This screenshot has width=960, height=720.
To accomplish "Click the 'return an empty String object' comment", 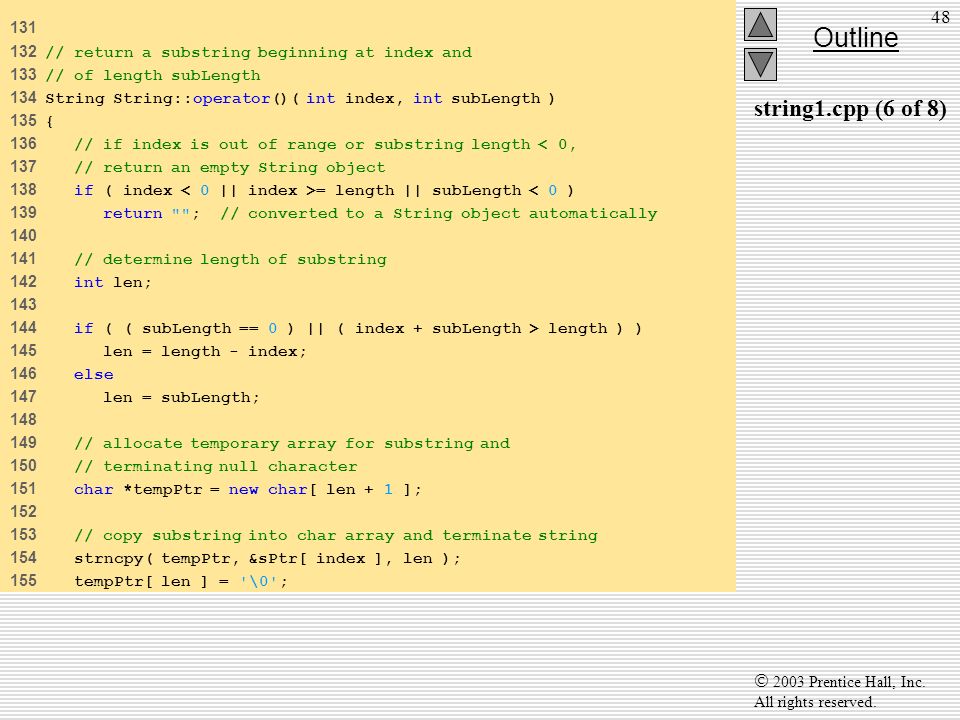I will pyautogui.click(x=230, y=168).
